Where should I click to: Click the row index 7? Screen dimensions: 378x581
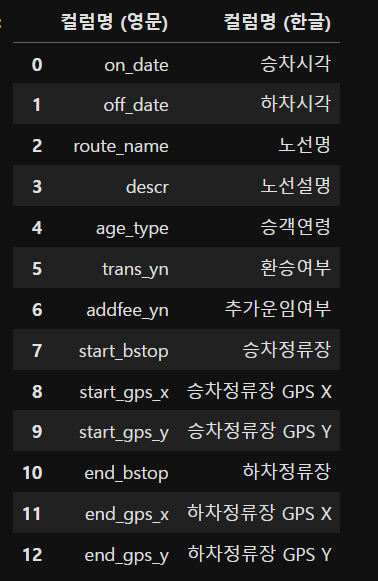tap(37, 351)
